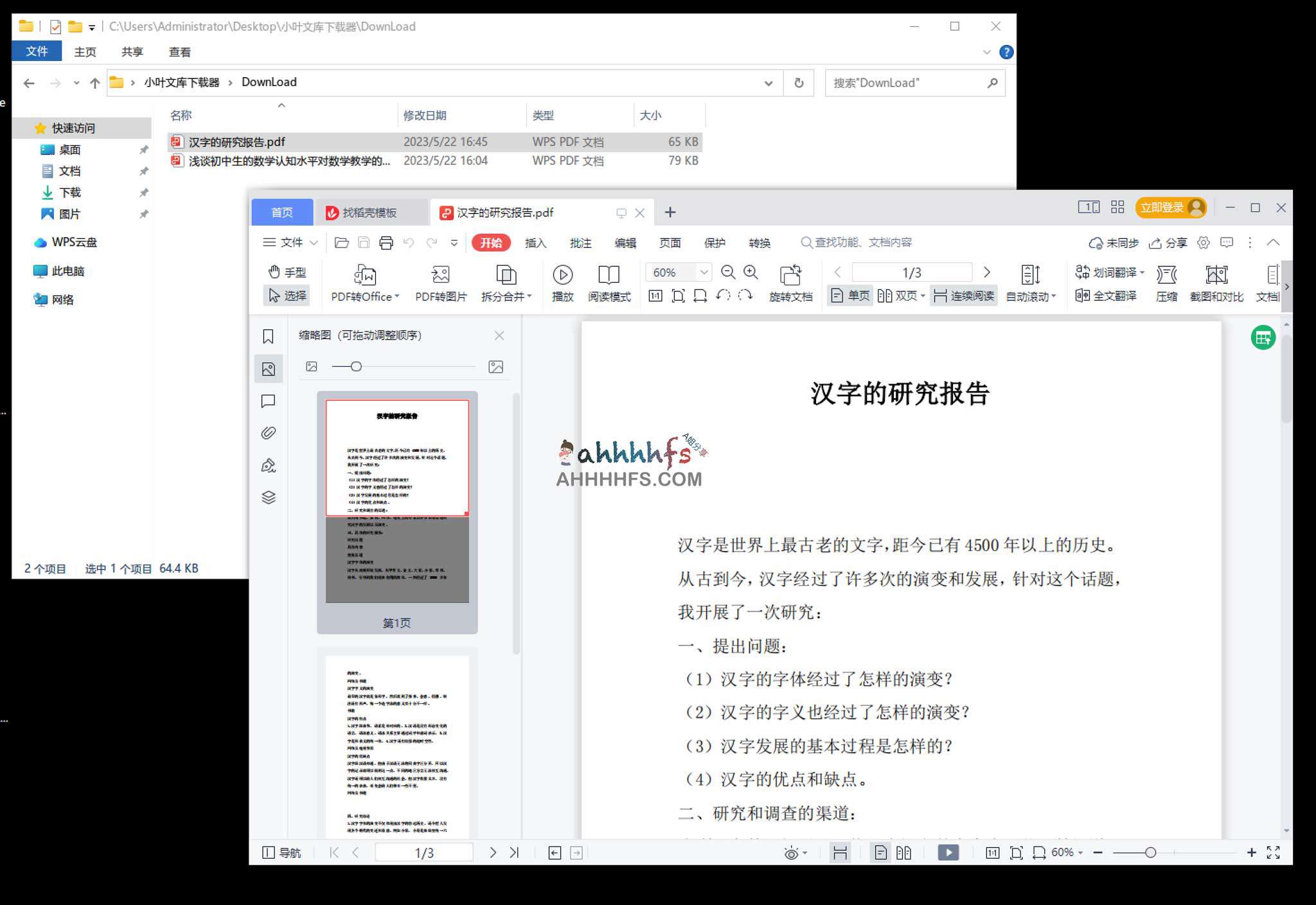This screenshot has height=905, width=1316.
Task: Select the 手型 (hand) tool
Action: (288, 272)
